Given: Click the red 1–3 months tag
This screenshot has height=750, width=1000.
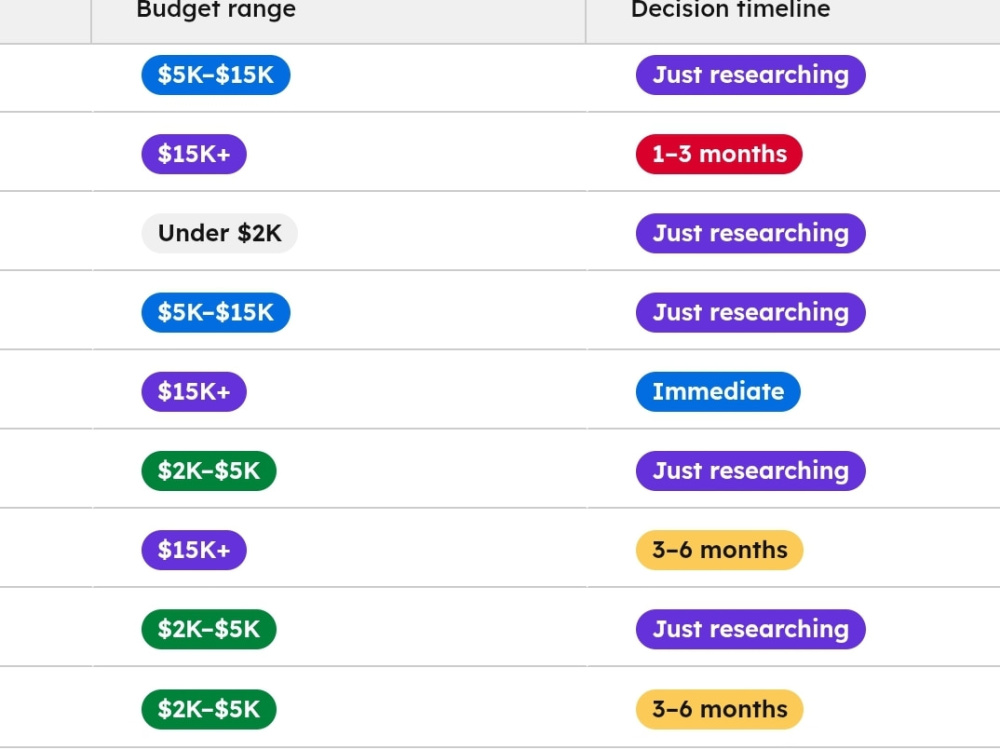Looking at the screenshot, I should pyautogui.click(x=719, y=154).
